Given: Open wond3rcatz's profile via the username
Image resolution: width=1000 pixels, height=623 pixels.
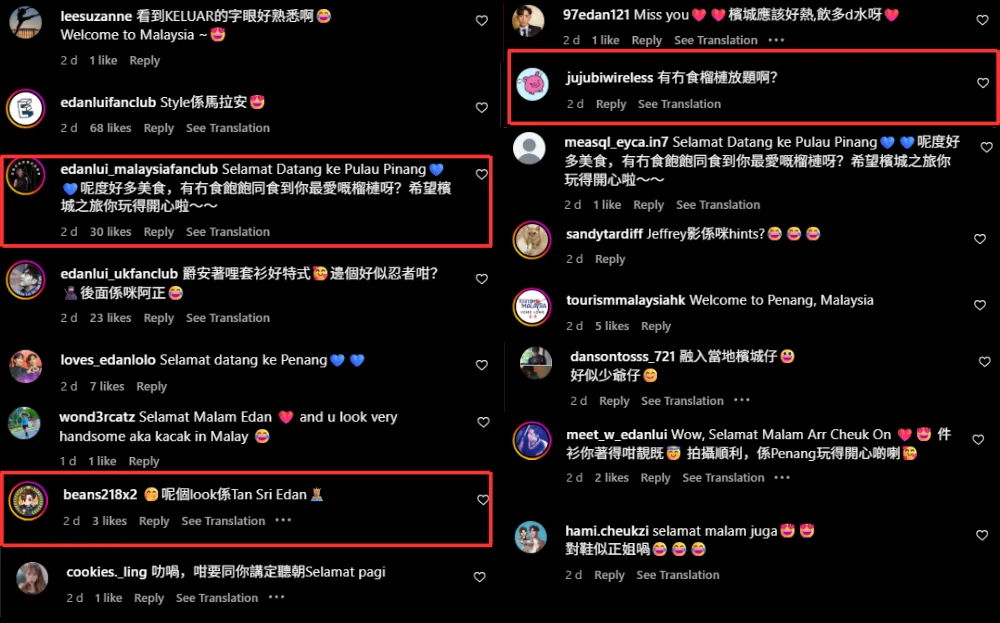Looking at the screenshot, I should pos(97,417).
